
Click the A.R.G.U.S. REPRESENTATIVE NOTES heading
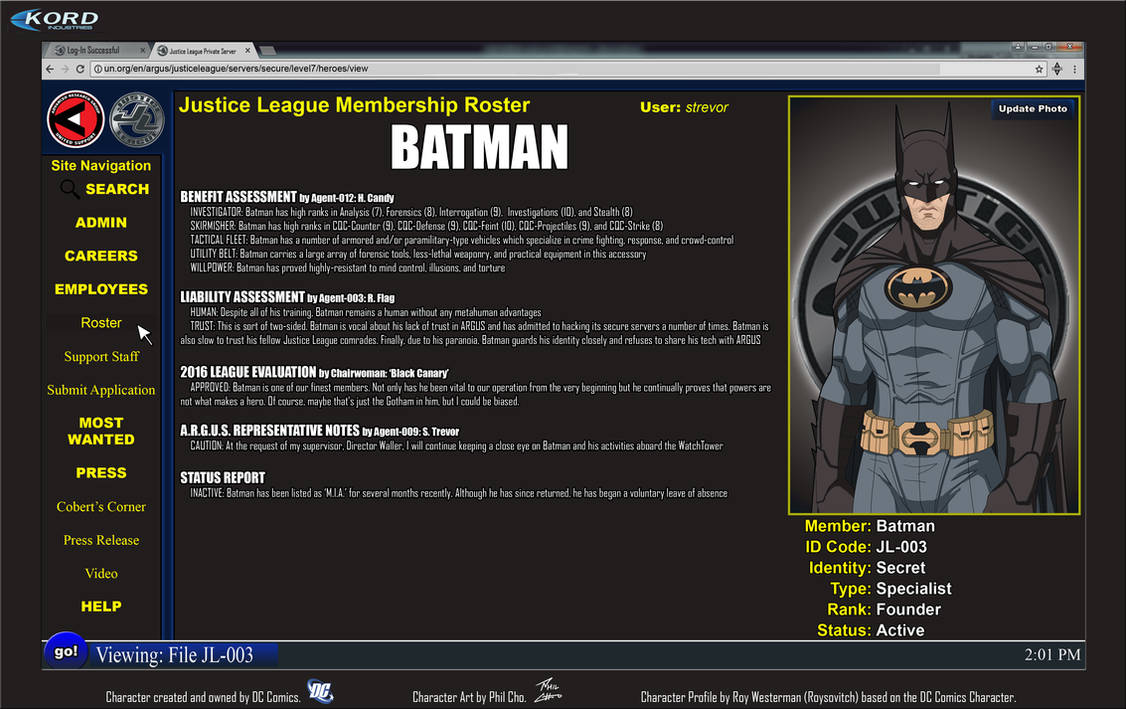(x=270, y=430)
